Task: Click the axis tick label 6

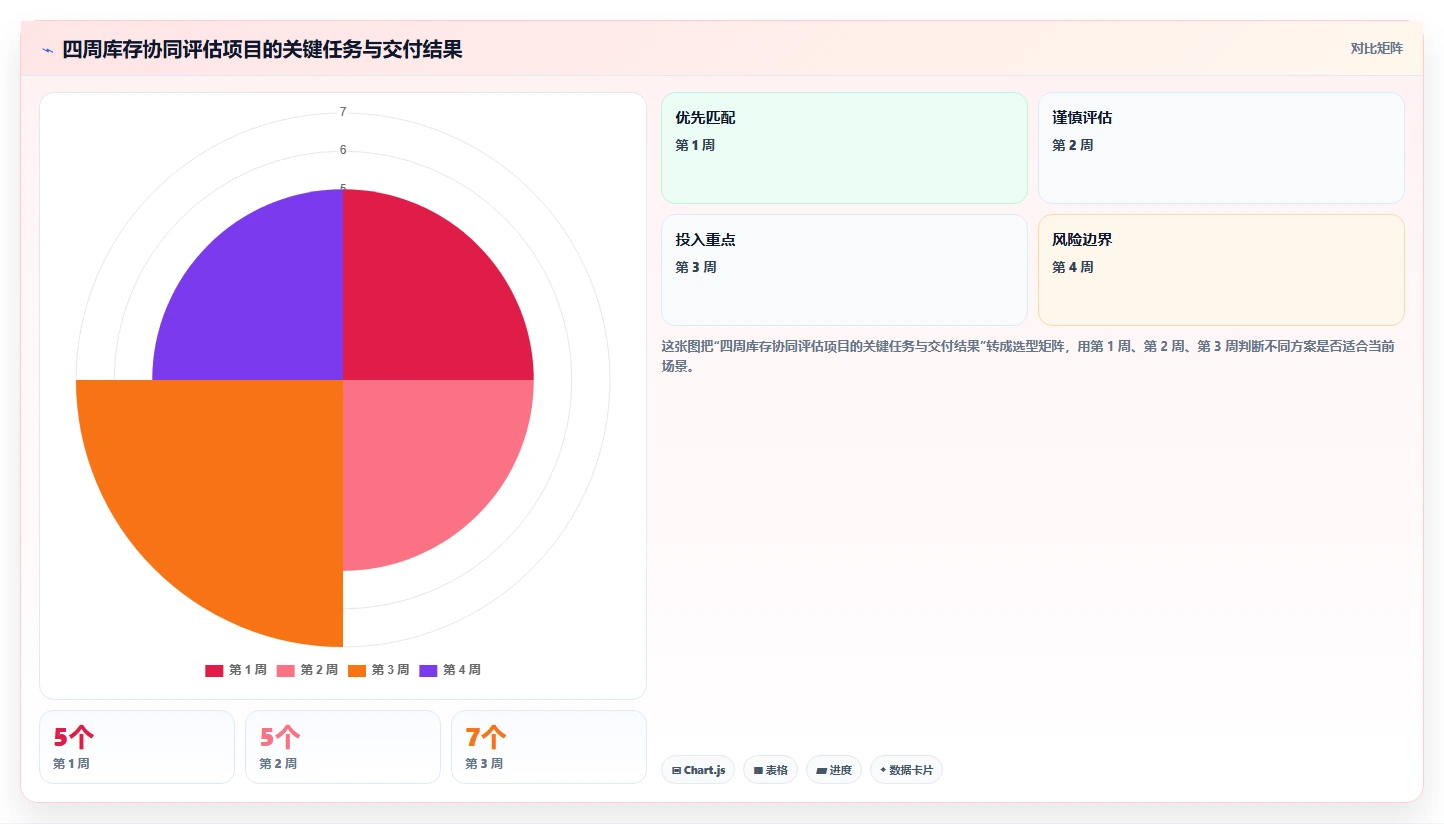Action: point(343,150)
